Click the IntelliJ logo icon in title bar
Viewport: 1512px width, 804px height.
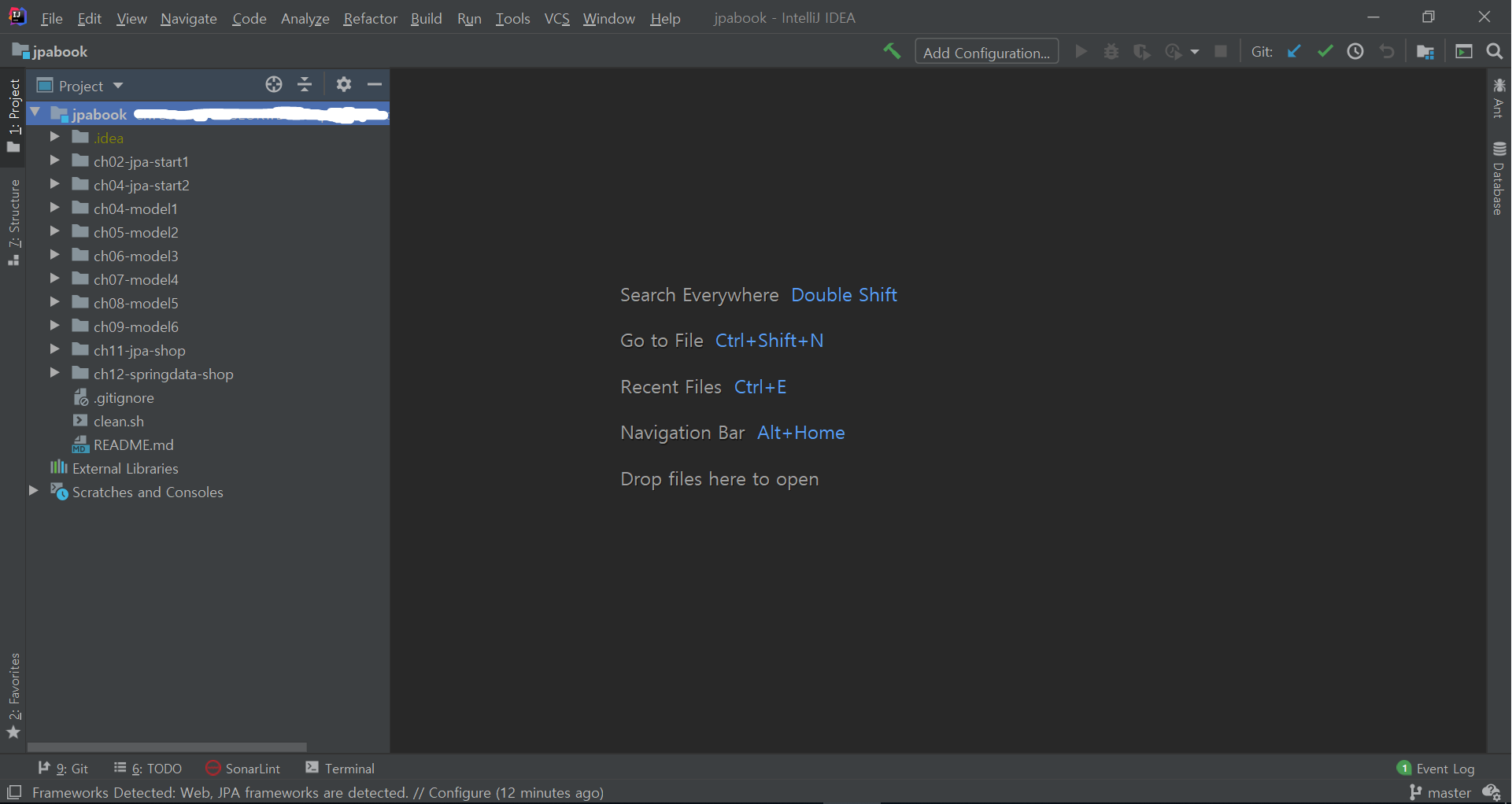pos(17,17)
